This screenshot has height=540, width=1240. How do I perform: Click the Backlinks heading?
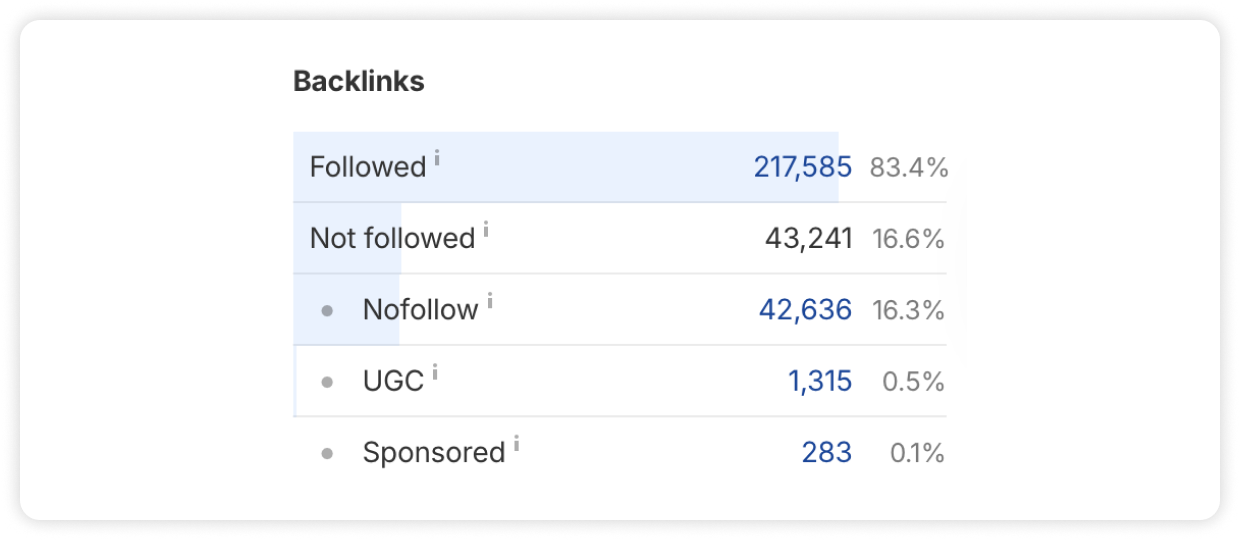tap(358, 82)
